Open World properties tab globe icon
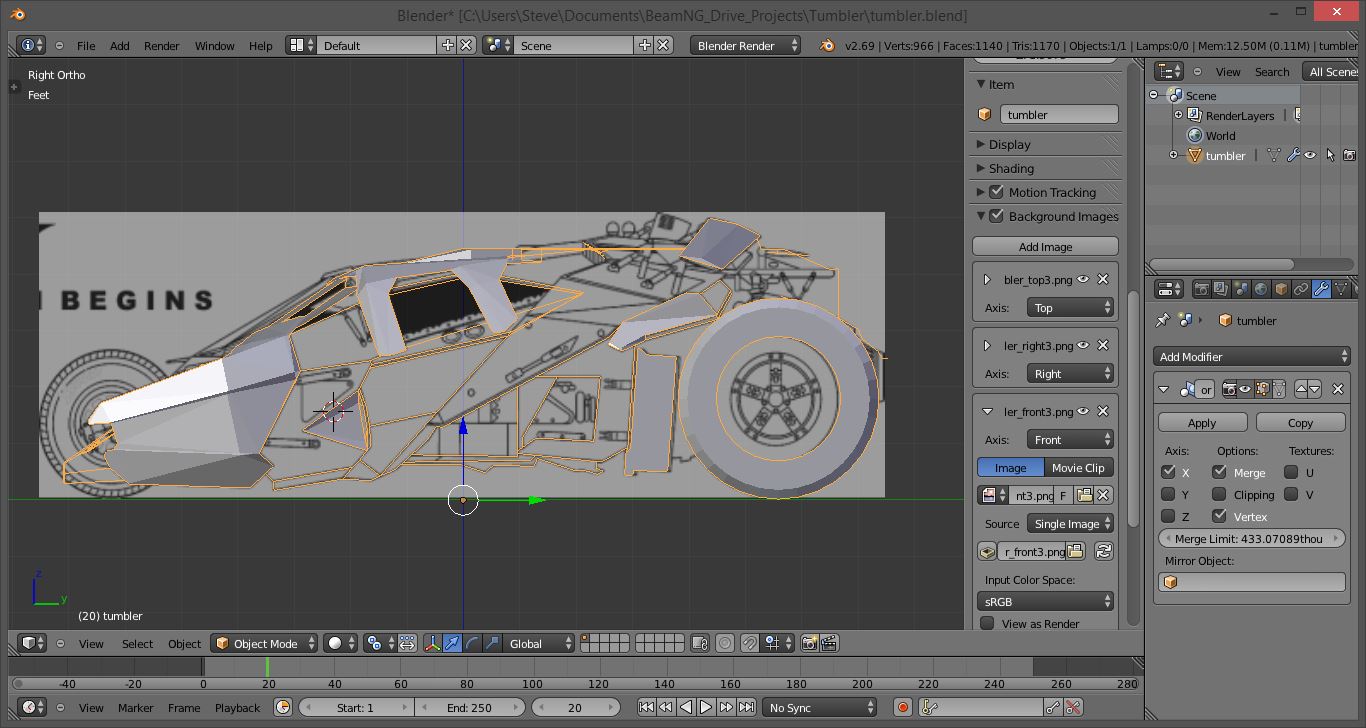Image resolution: width=1366 pixels, height=728 pixels. (1261, 289)
